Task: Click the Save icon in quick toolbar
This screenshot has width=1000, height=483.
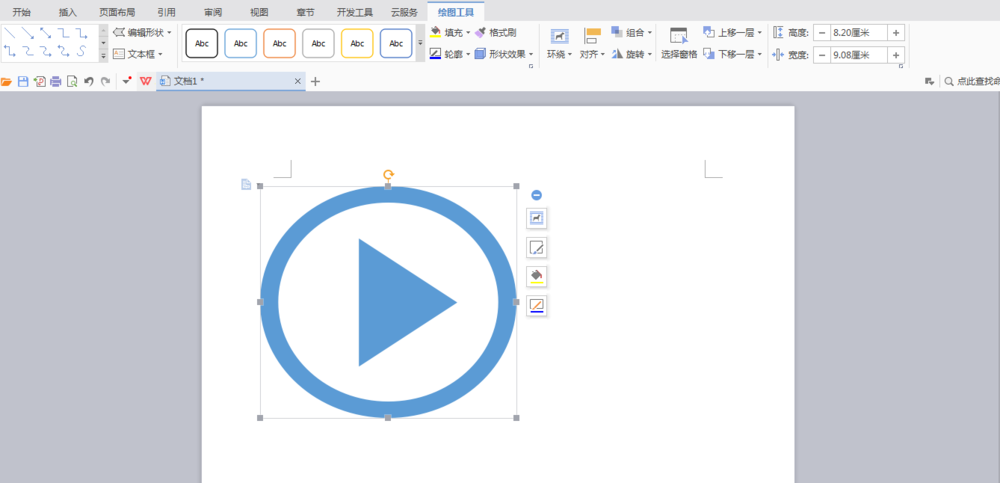Action: click(x=22, y=81)
